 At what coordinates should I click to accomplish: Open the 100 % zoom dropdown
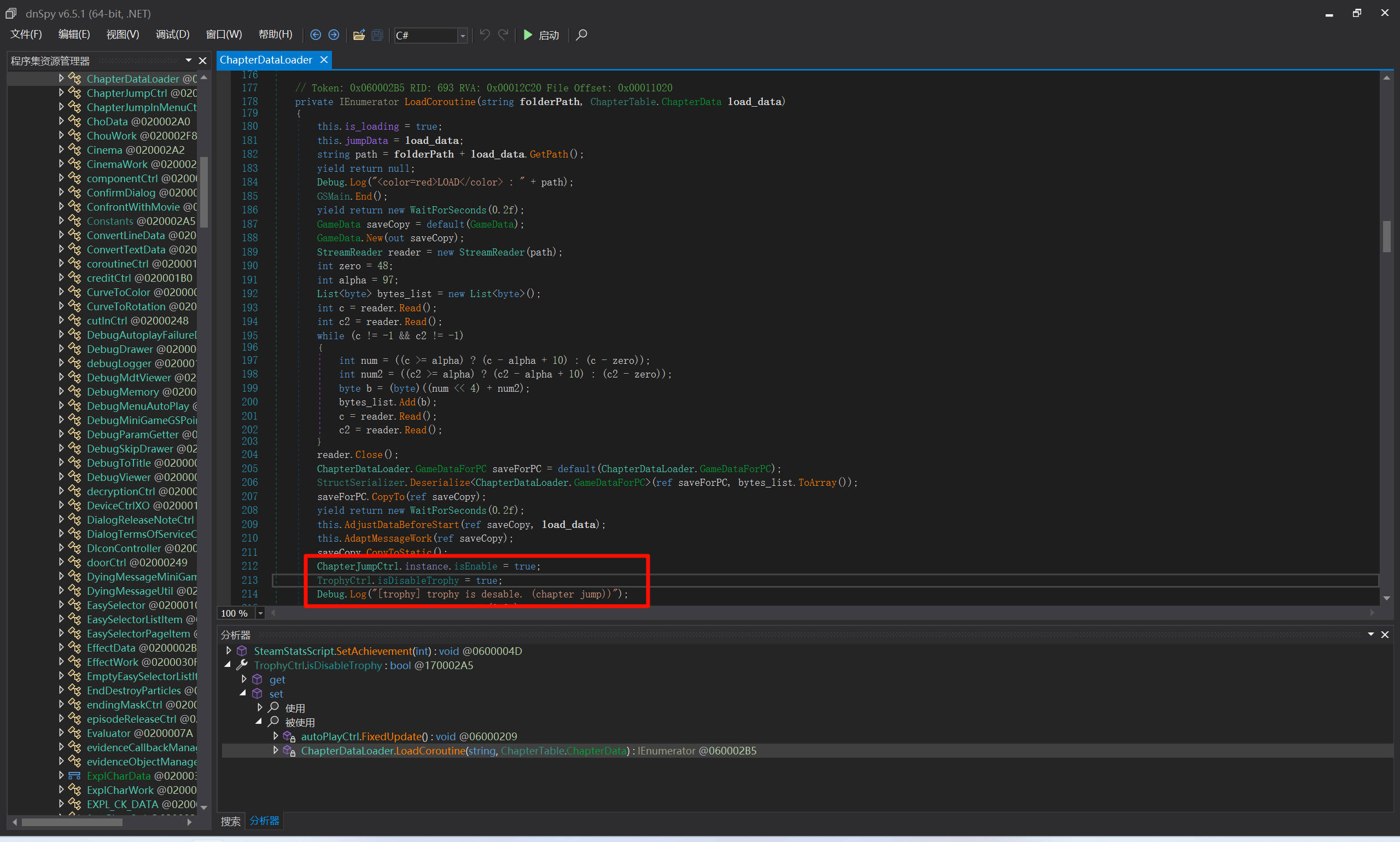click(x=260, y=613)
